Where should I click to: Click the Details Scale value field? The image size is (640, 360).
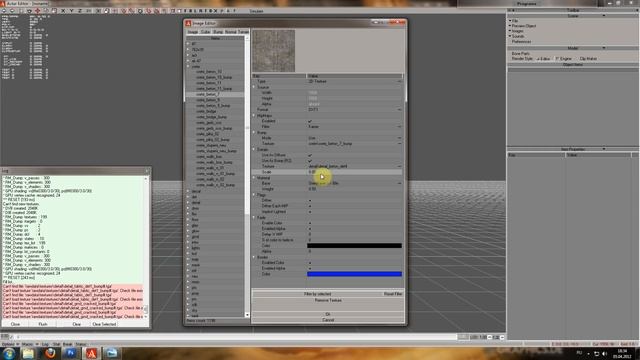[354, 172]
